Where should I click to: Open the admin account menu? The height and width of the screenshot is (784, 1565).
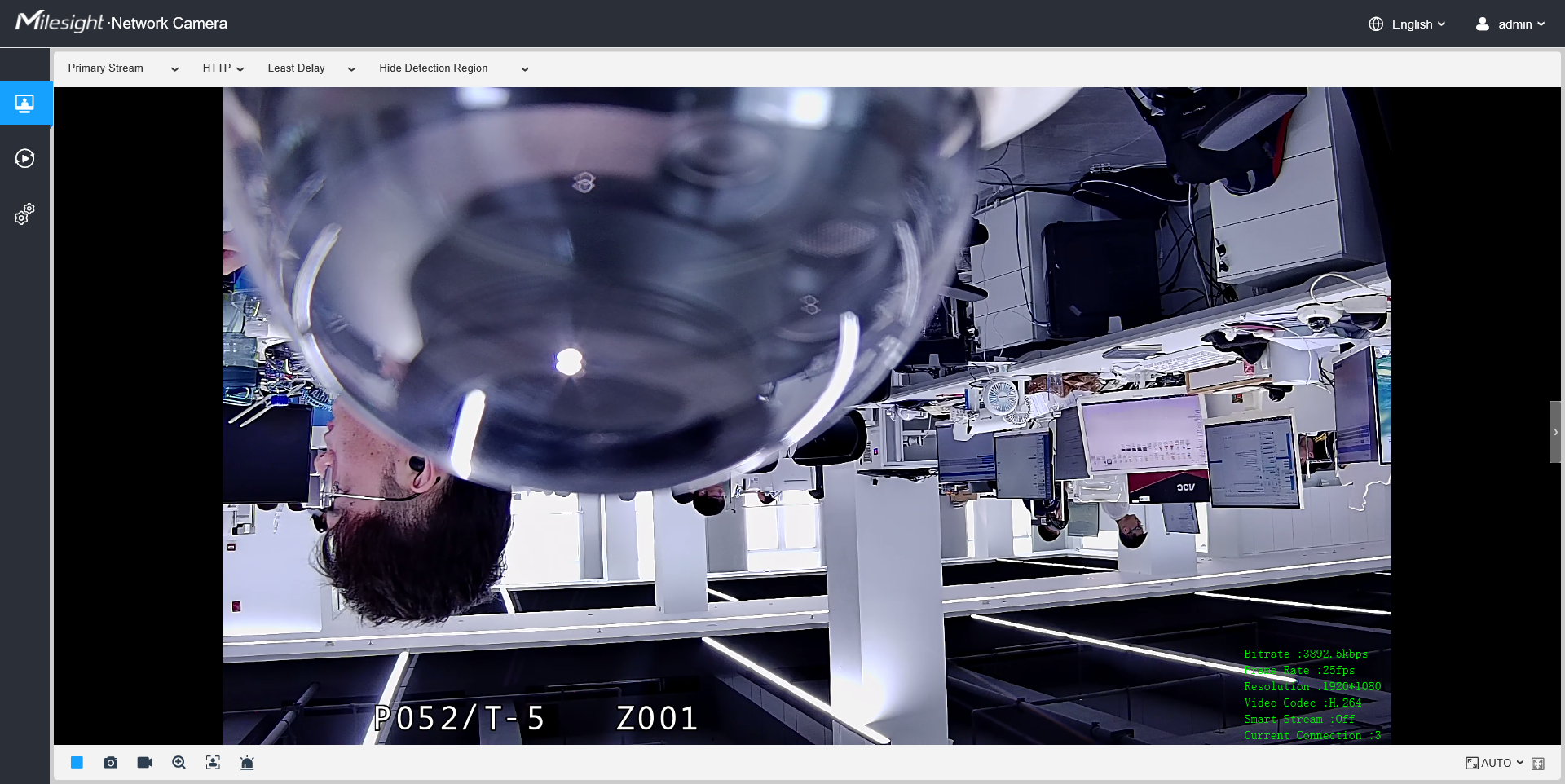point(1521,24)
